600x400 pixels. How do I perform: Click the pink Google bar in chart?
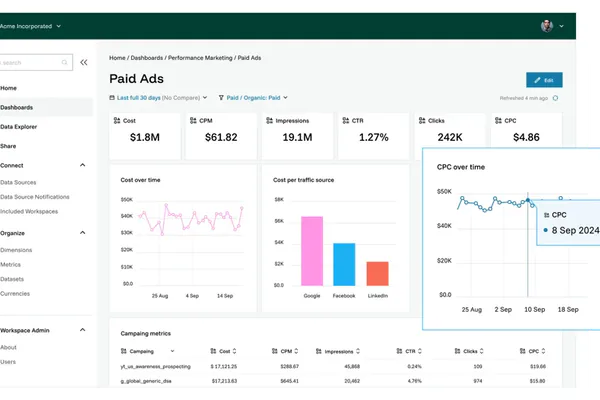[x=312, y=251]
